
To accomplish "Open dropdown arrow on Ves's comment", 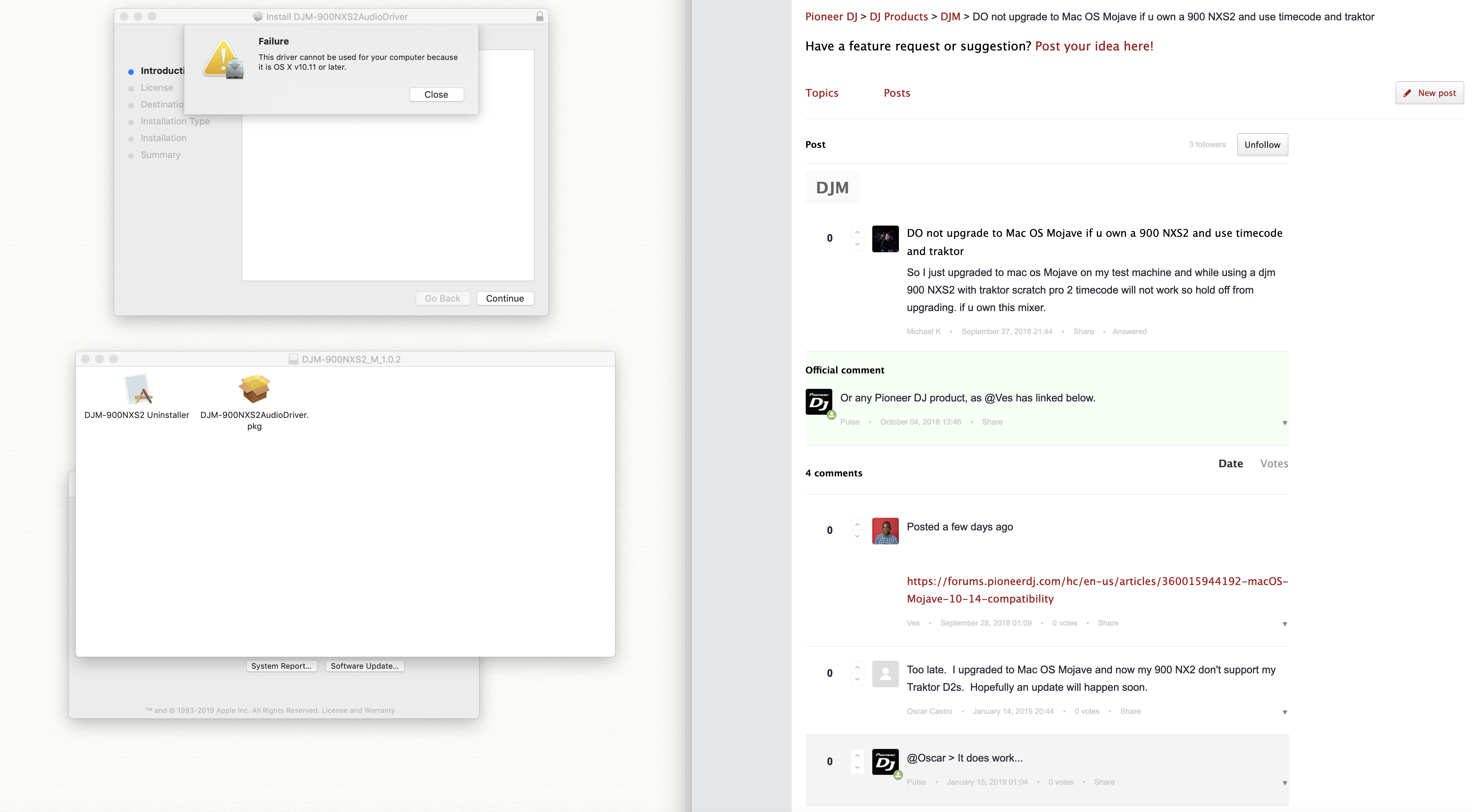I will (1285, 624).
